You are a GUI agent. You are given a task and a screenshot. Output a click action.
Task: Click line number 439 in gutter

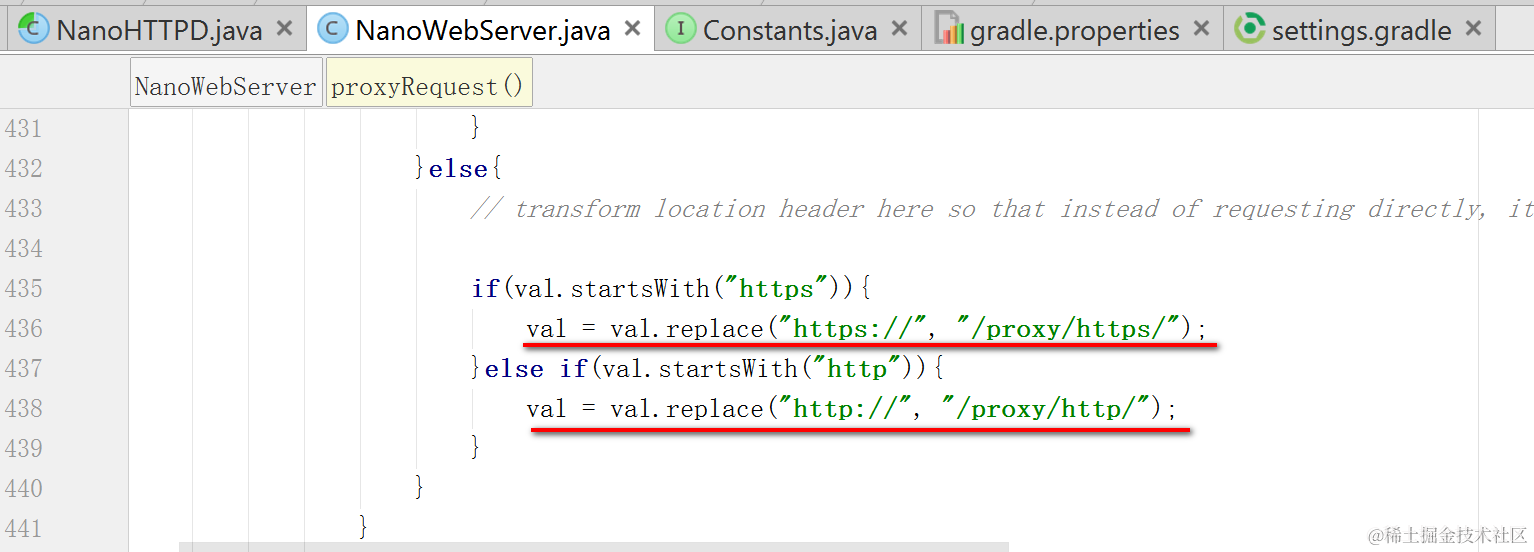(23, 448)
